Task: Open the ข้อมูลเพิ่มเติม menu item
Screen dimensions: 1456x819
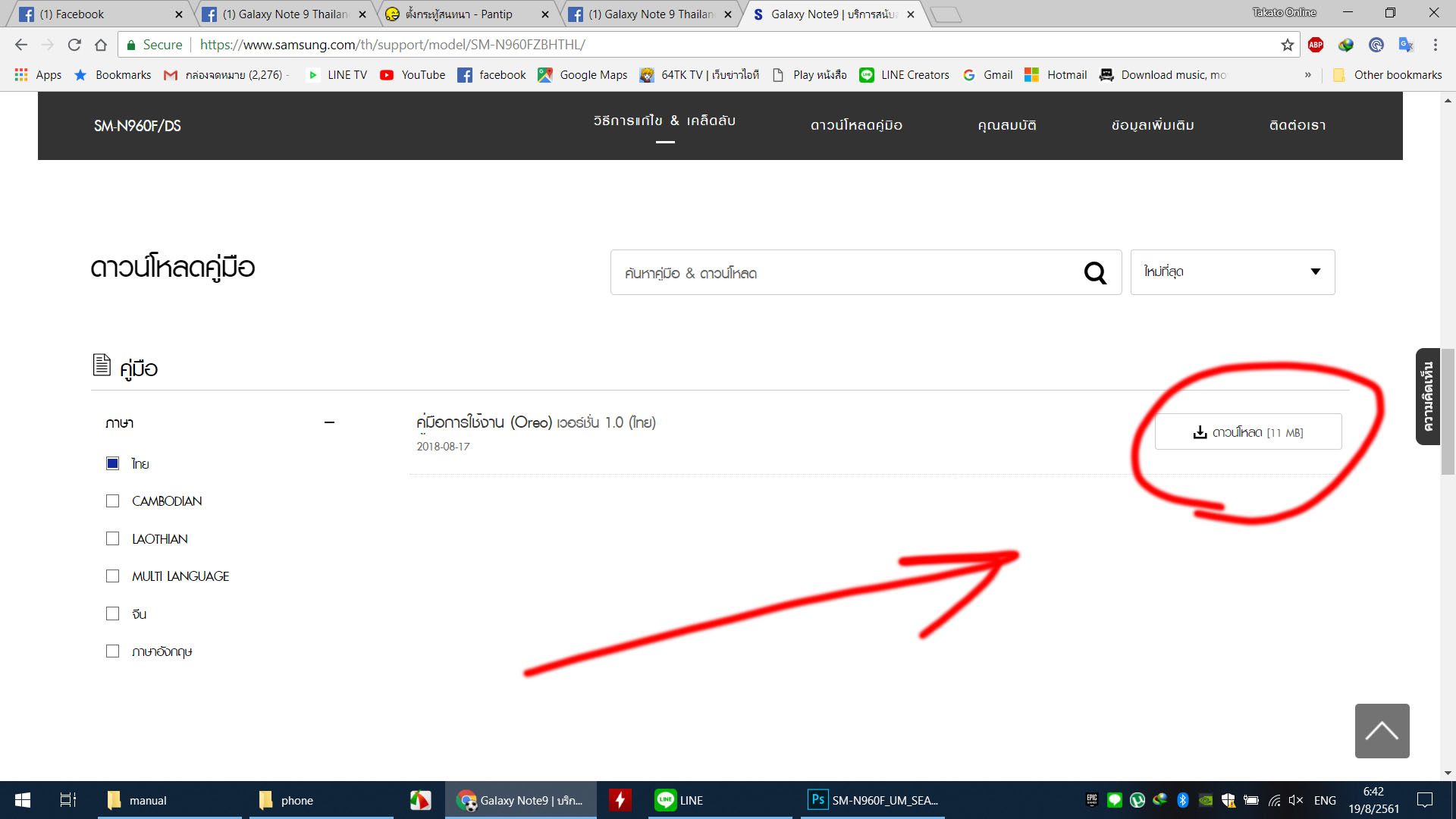Action: (x=1153, y=125)
